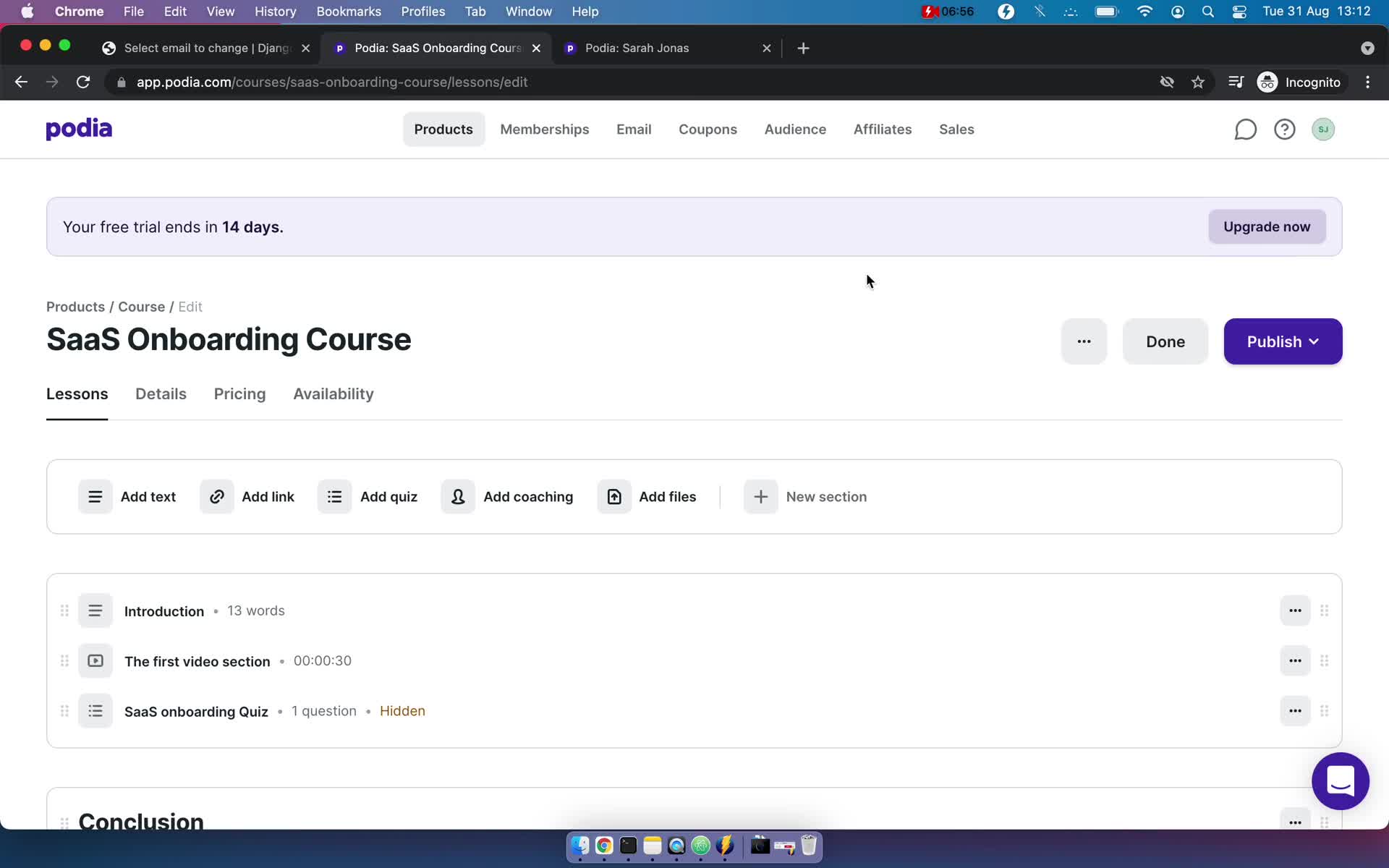Screen dimensions: 1389x868
Task: Open the Availability tab
Action: click(x=333, y=393)
